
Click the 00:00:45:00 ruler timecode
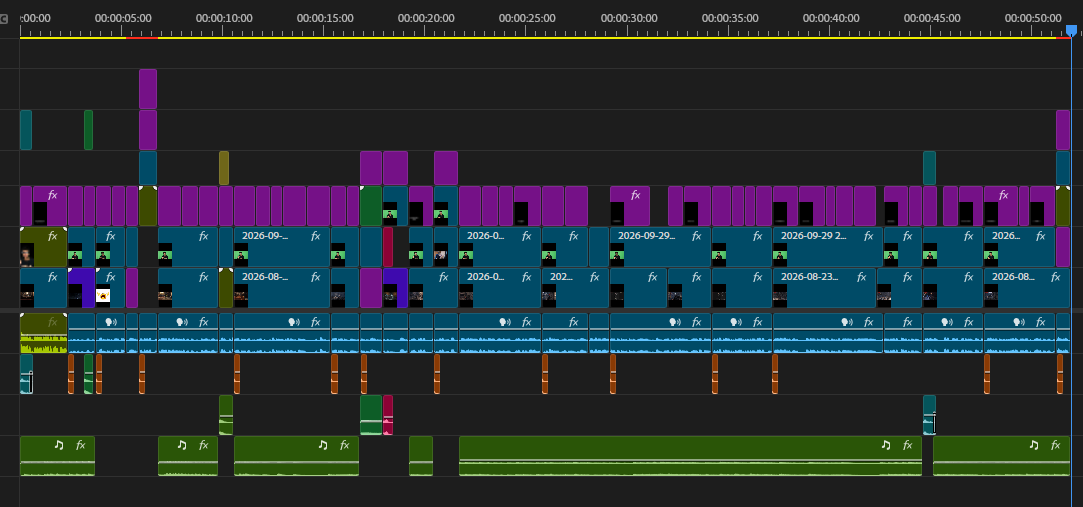[x=932, y=18]
